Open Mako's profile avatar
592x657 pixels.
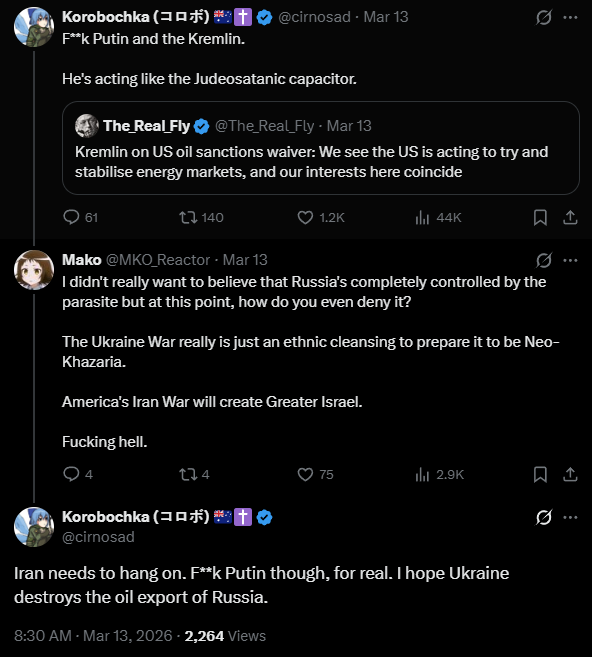pyautogui.click(x=34, y=270)
